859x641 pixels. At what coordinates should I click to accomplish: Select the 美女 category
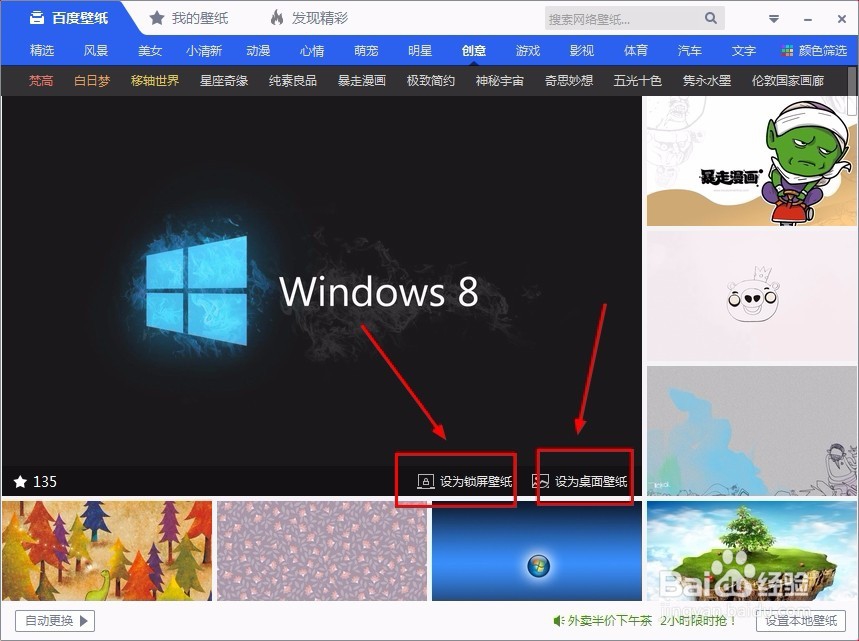[x=150, y=51]
